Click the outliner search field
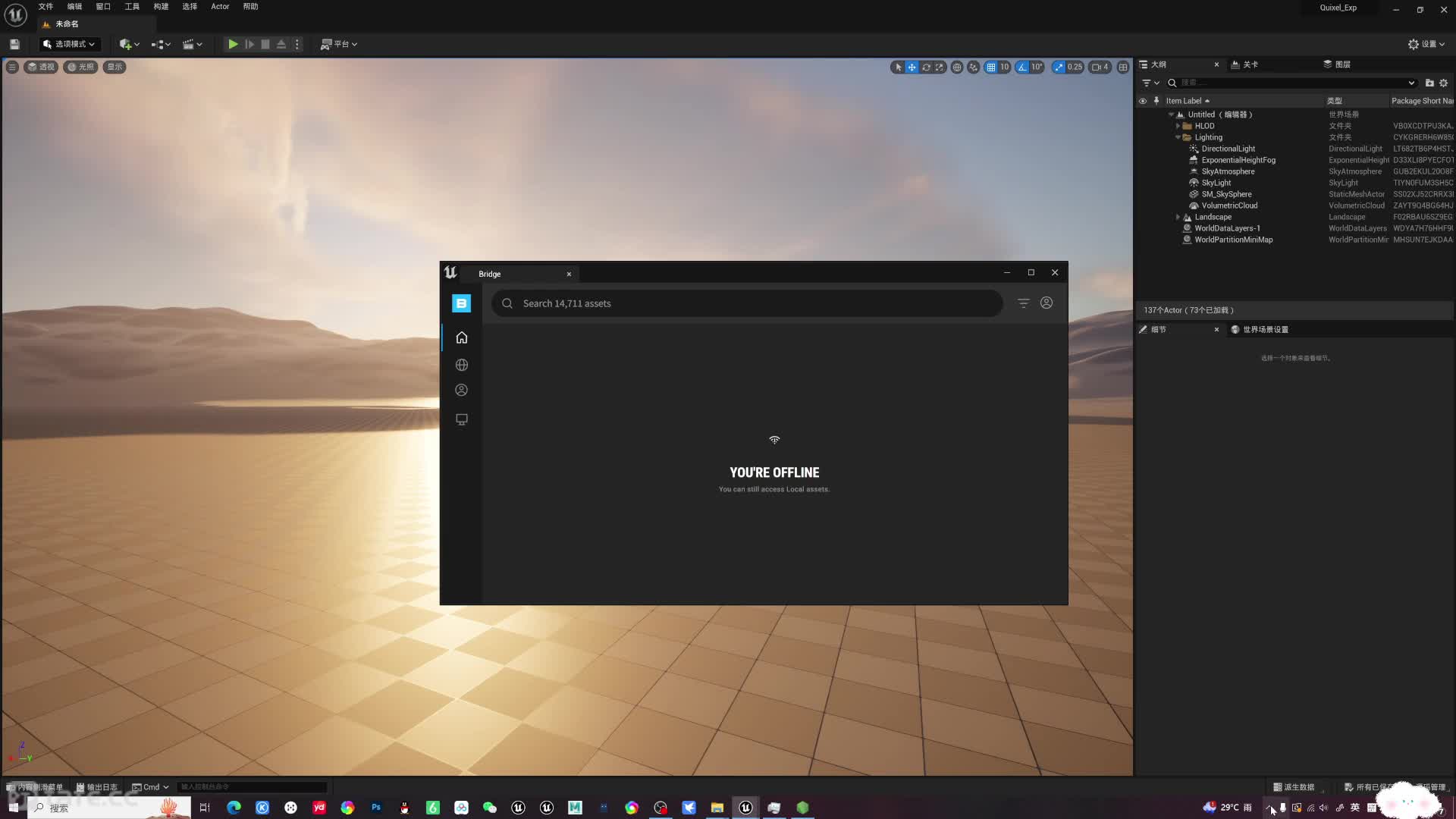 (1291, 83)
